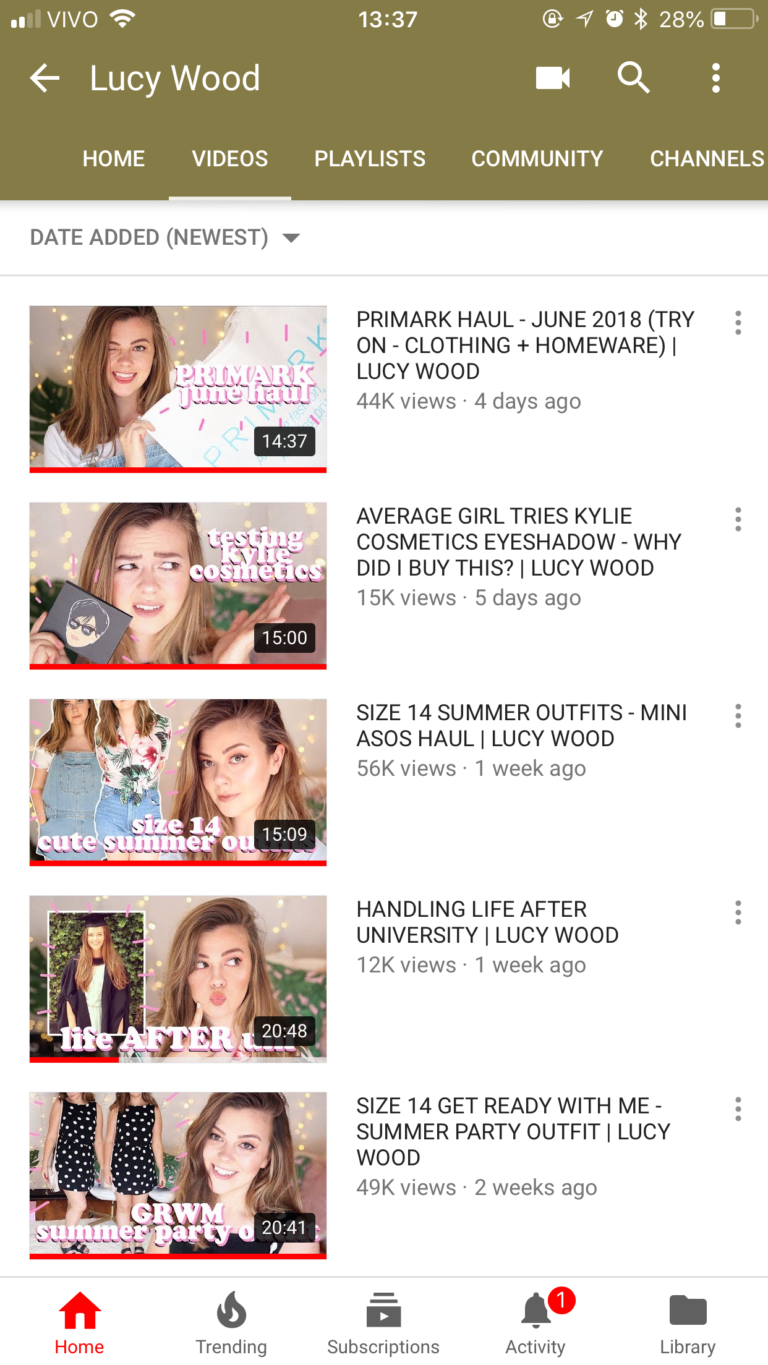Open options menu for Kylie Cosmetics video
The image size is (768, 1365).
[x=738, y=519]
